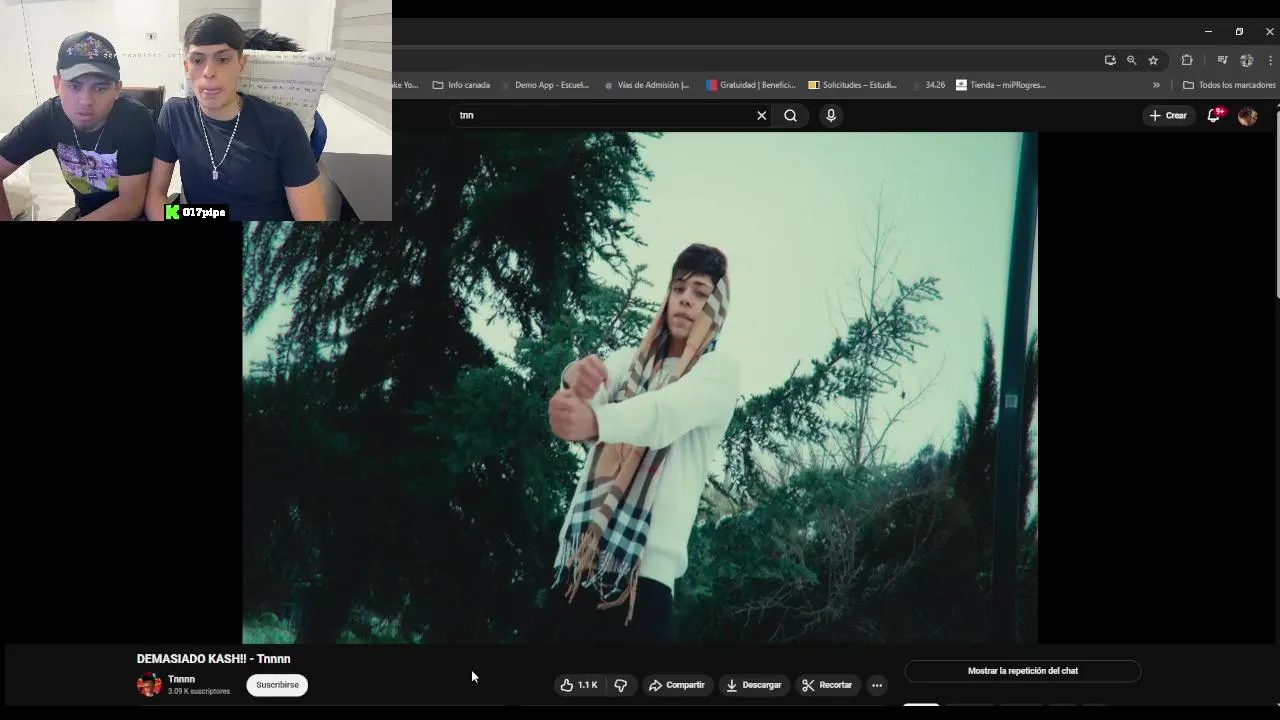Open the media control icon in Chrome toolbar
This screenshot has height=720, width=1280.
coord(1222,60)
